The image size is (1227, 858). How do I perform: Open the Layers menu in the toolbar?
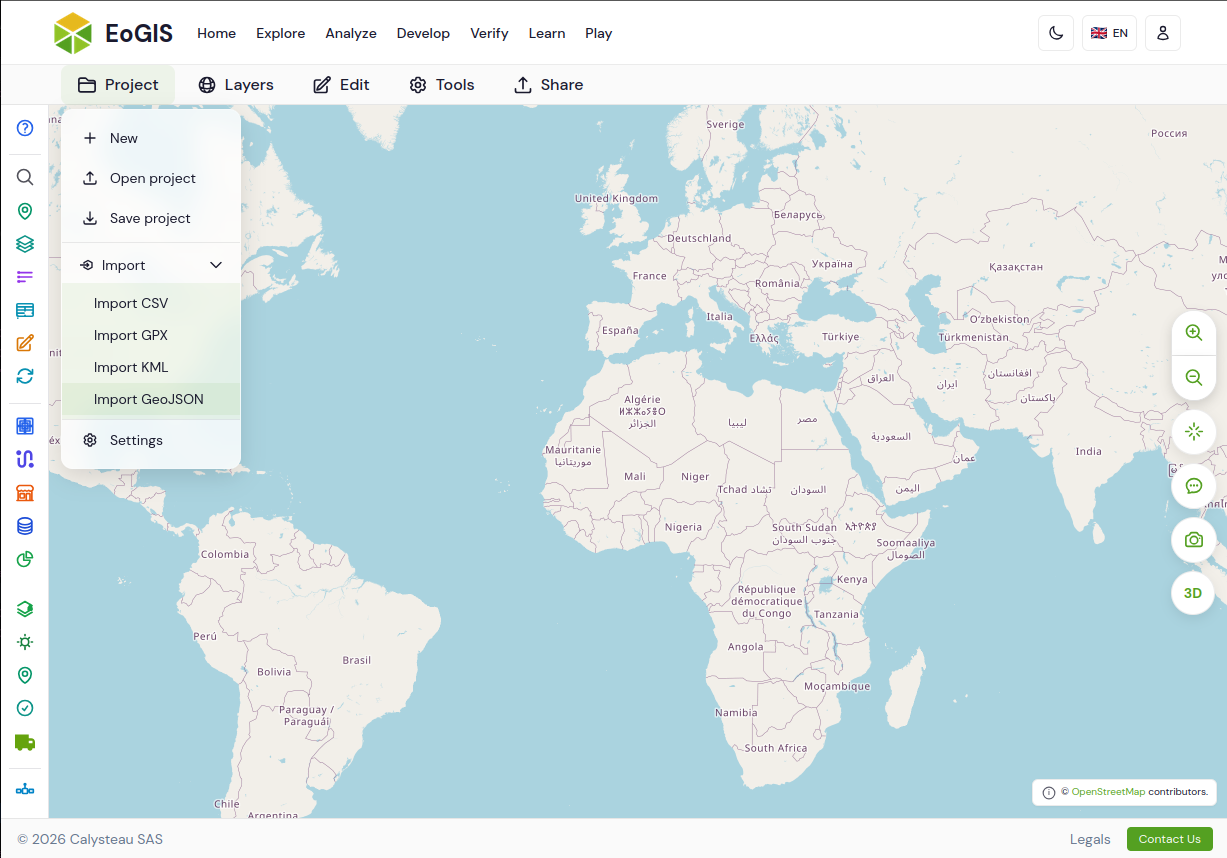click(x=236, y=85)
